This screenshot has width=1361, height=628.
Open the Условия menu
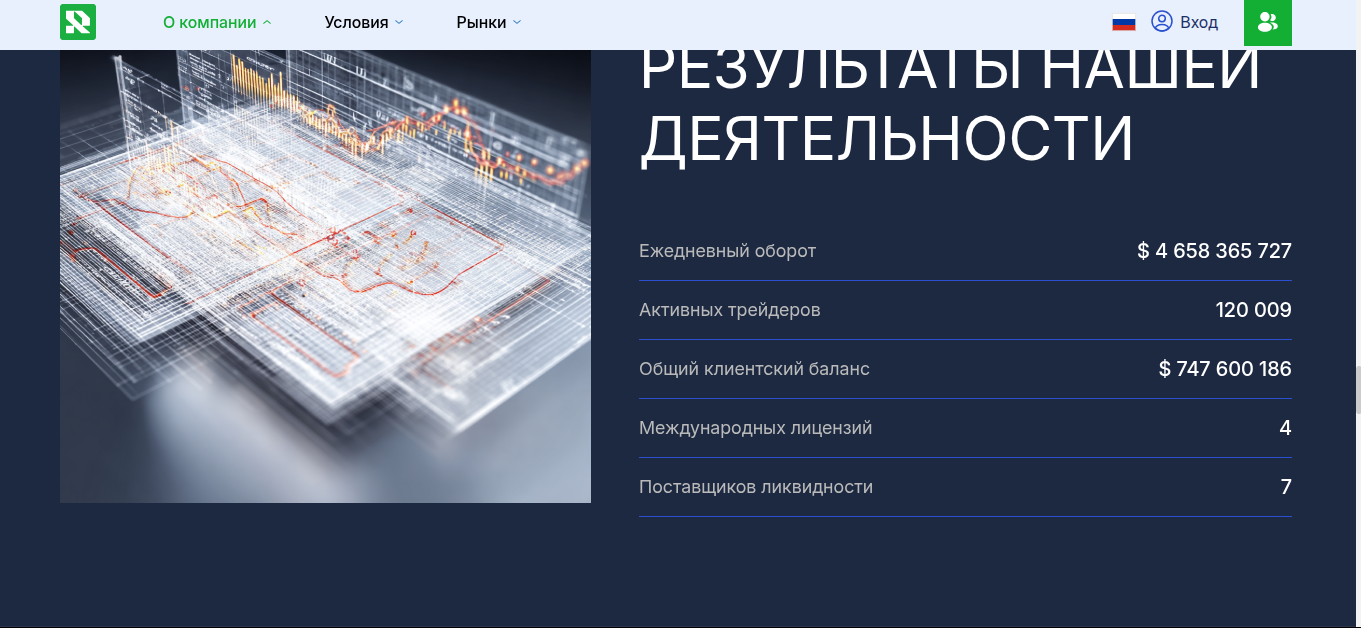point(356,22)
